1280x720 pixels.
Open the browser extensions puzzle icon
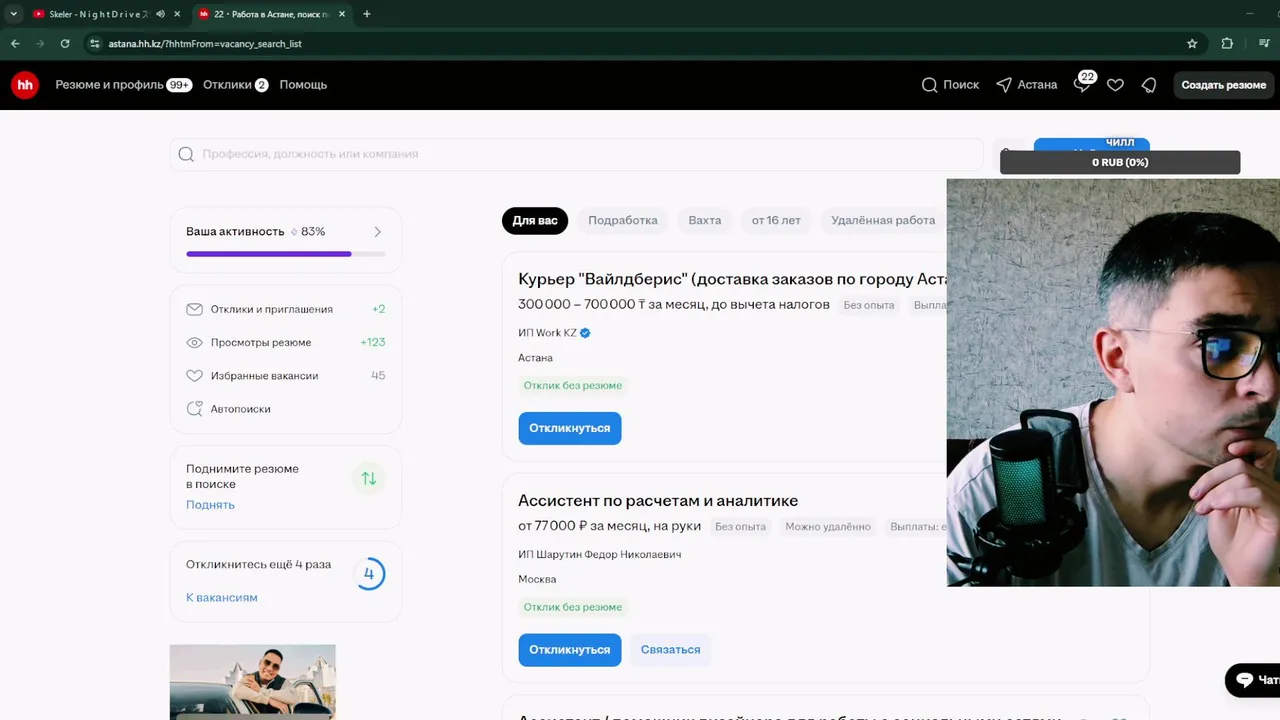pyautogui.click(x=1227, y=43)
